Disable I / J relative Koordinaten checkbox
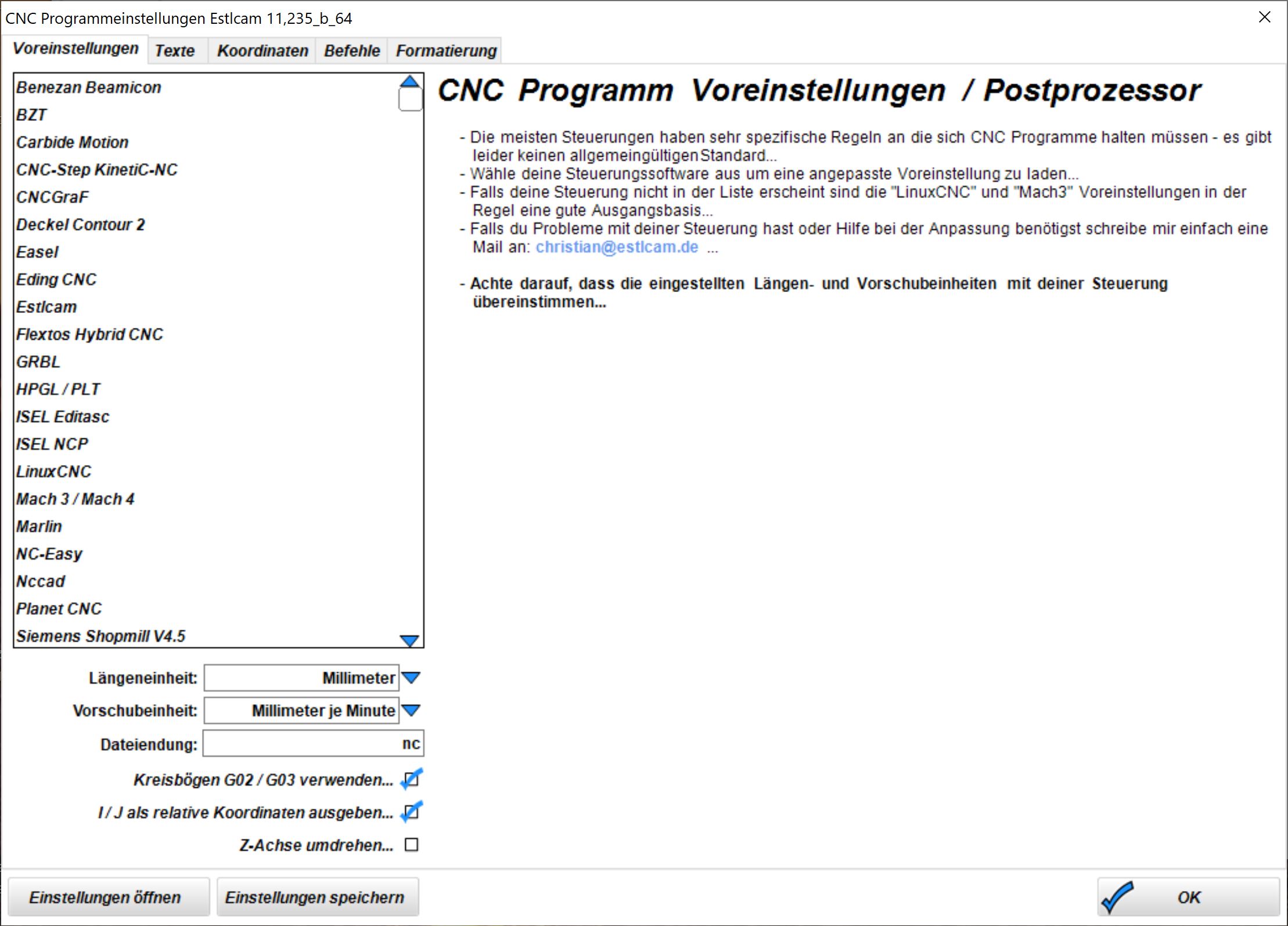The image size is (1288, 926). click(x=411, y=812)
